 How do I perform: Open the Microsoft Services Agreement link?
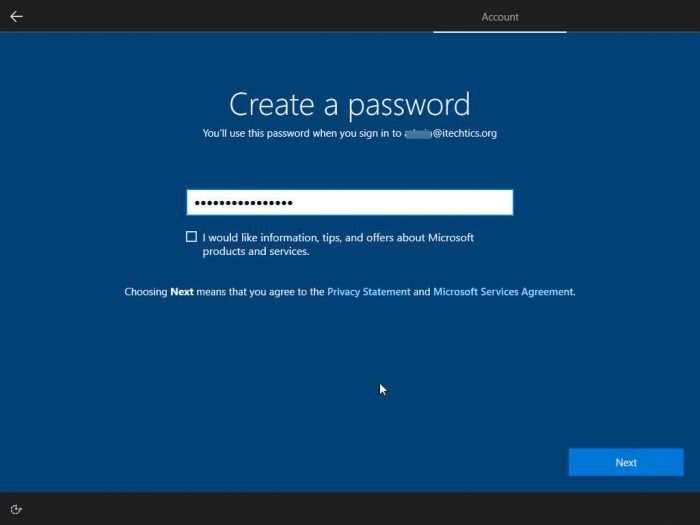pos(503,292)
